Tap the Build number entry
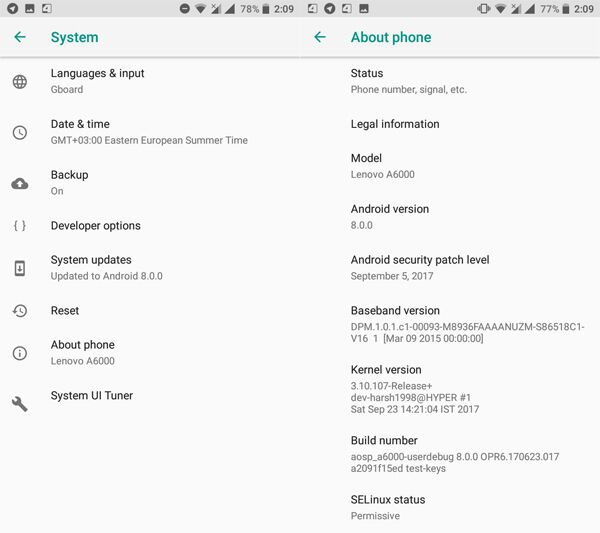Image resolution: width=600 pixels, height=533 pixels. coord(450,454)
